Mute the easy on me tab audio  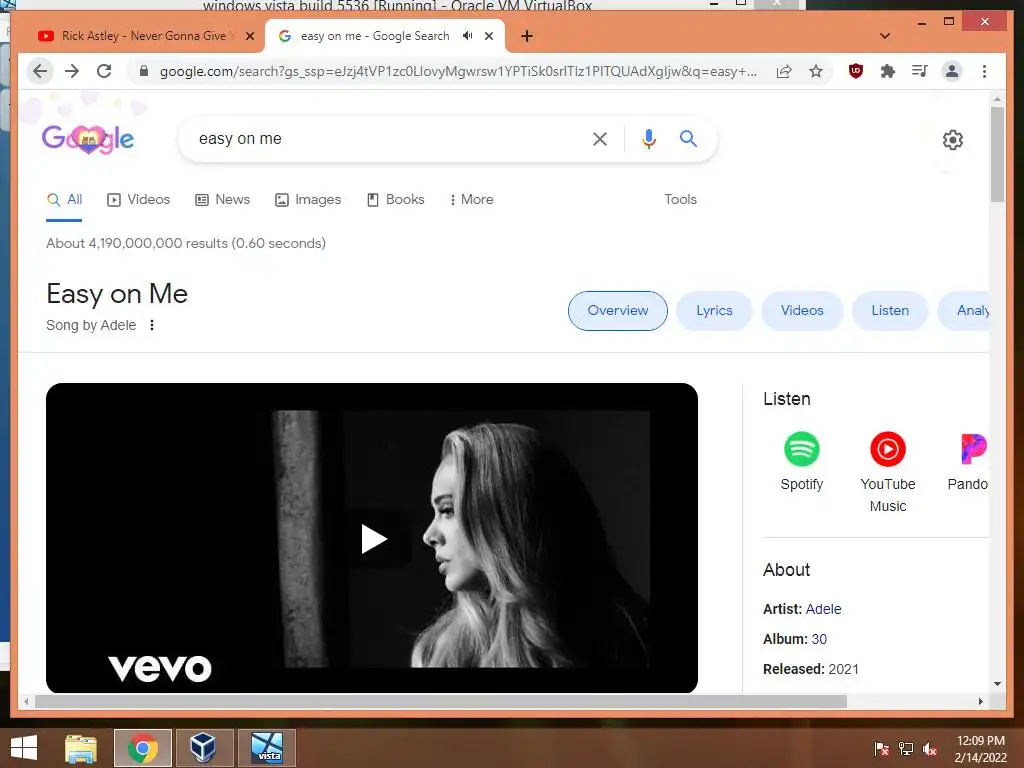click(467, 36)
